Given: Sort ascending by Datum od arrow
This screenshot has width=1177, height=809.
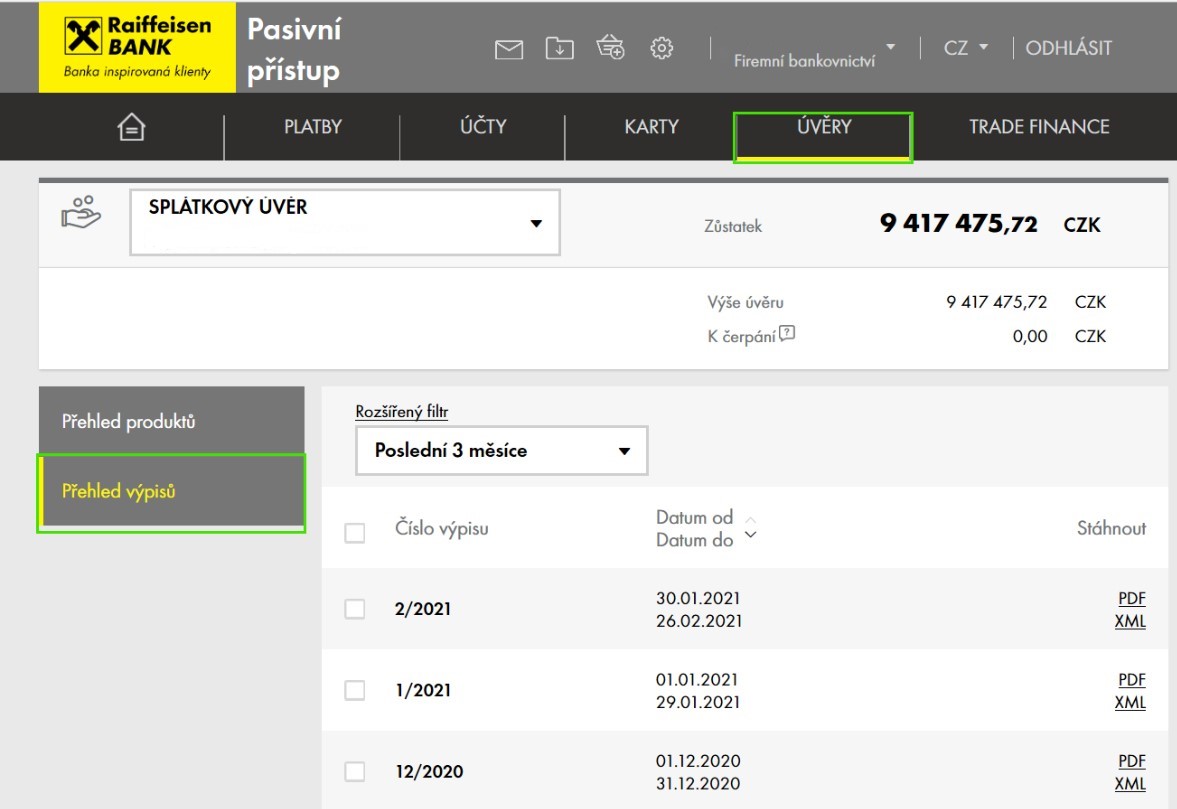Looking at the screenshot, I should point(751,519).
